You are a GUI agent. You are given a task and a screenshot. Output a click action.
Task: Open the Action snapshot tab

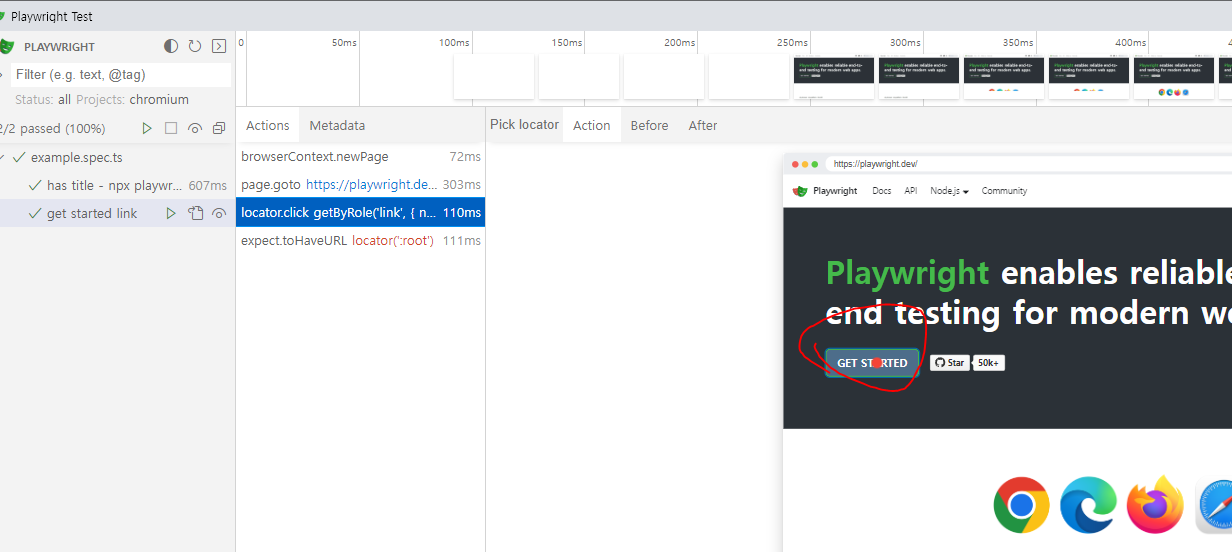(591, 125)
